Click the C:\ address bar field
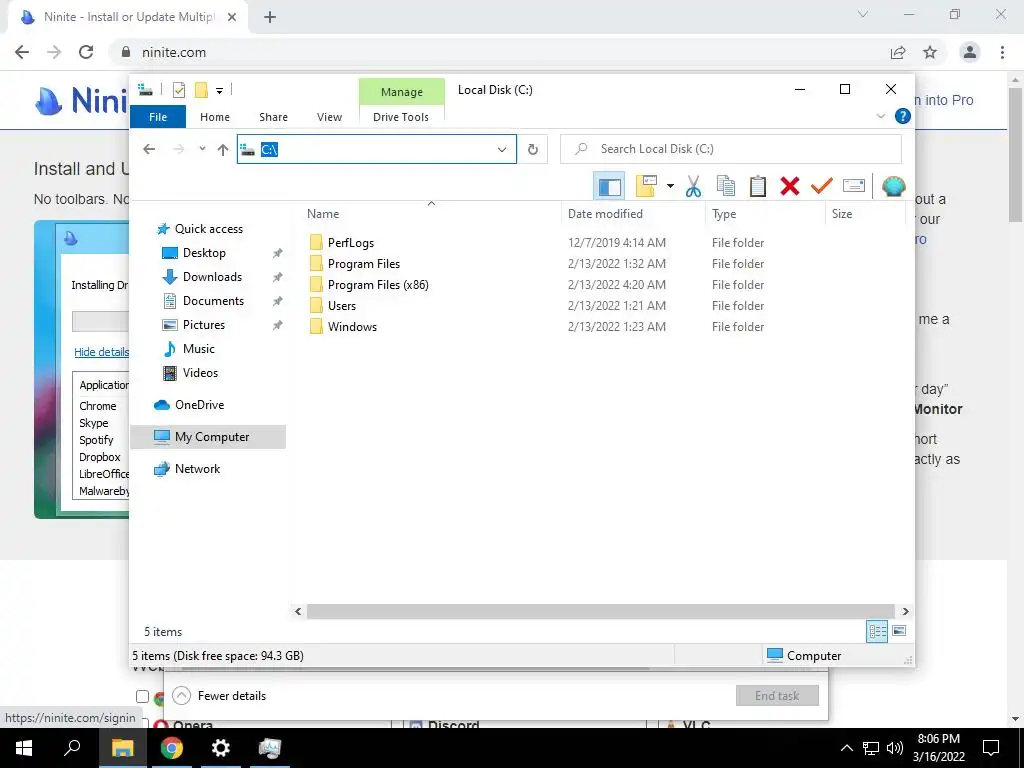This screenshot has width=1024, height=768. (x=376, y=150)
